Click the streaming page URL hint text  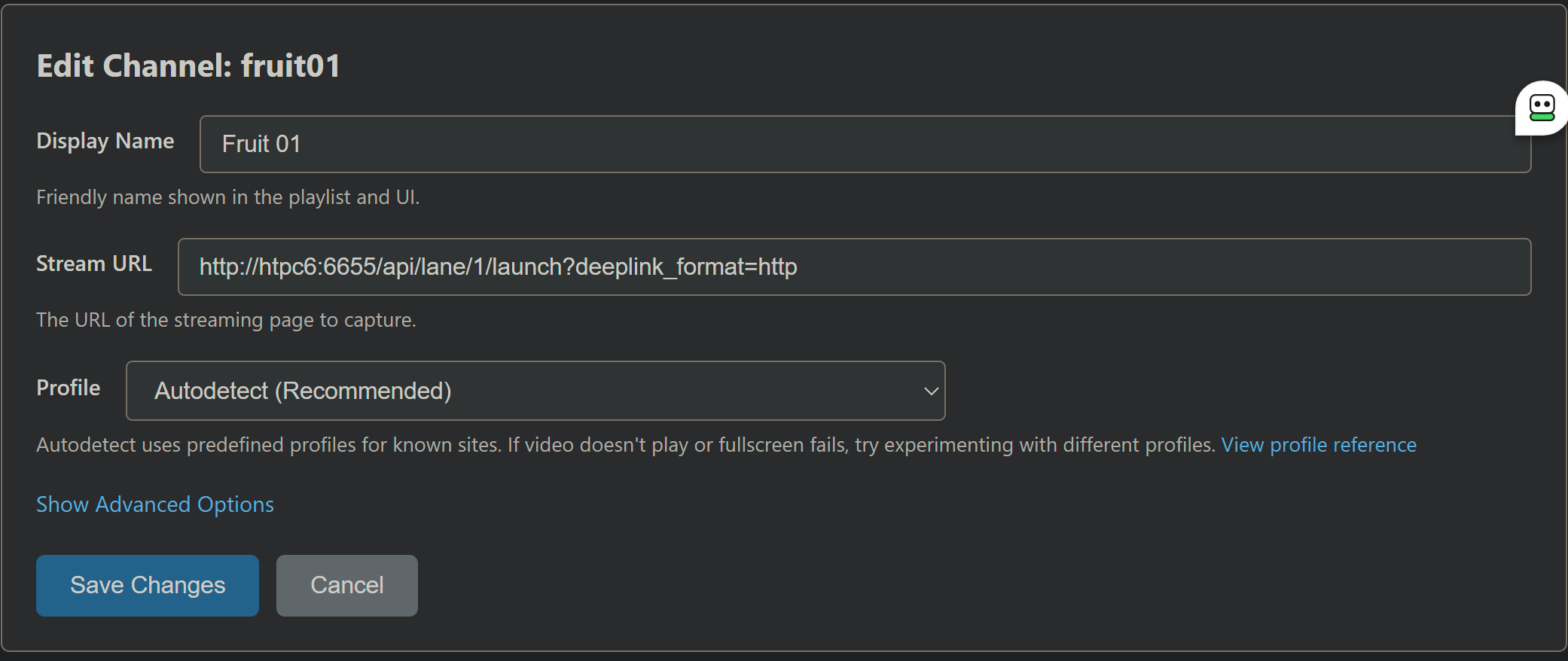(x=226, y=320)
